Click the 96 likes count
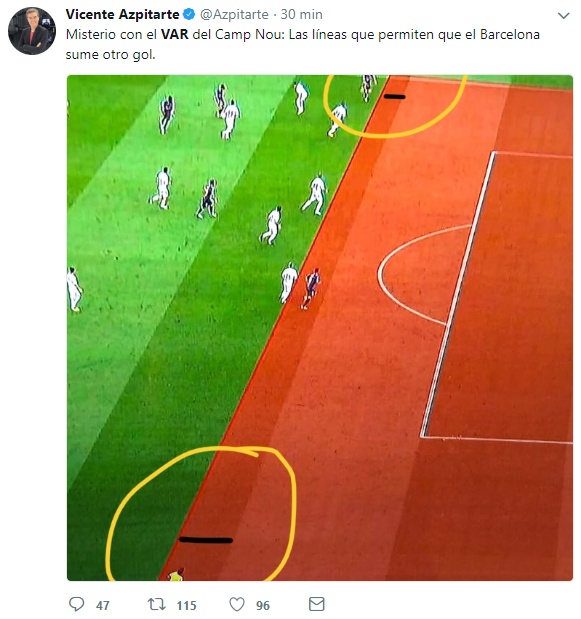 263,605
